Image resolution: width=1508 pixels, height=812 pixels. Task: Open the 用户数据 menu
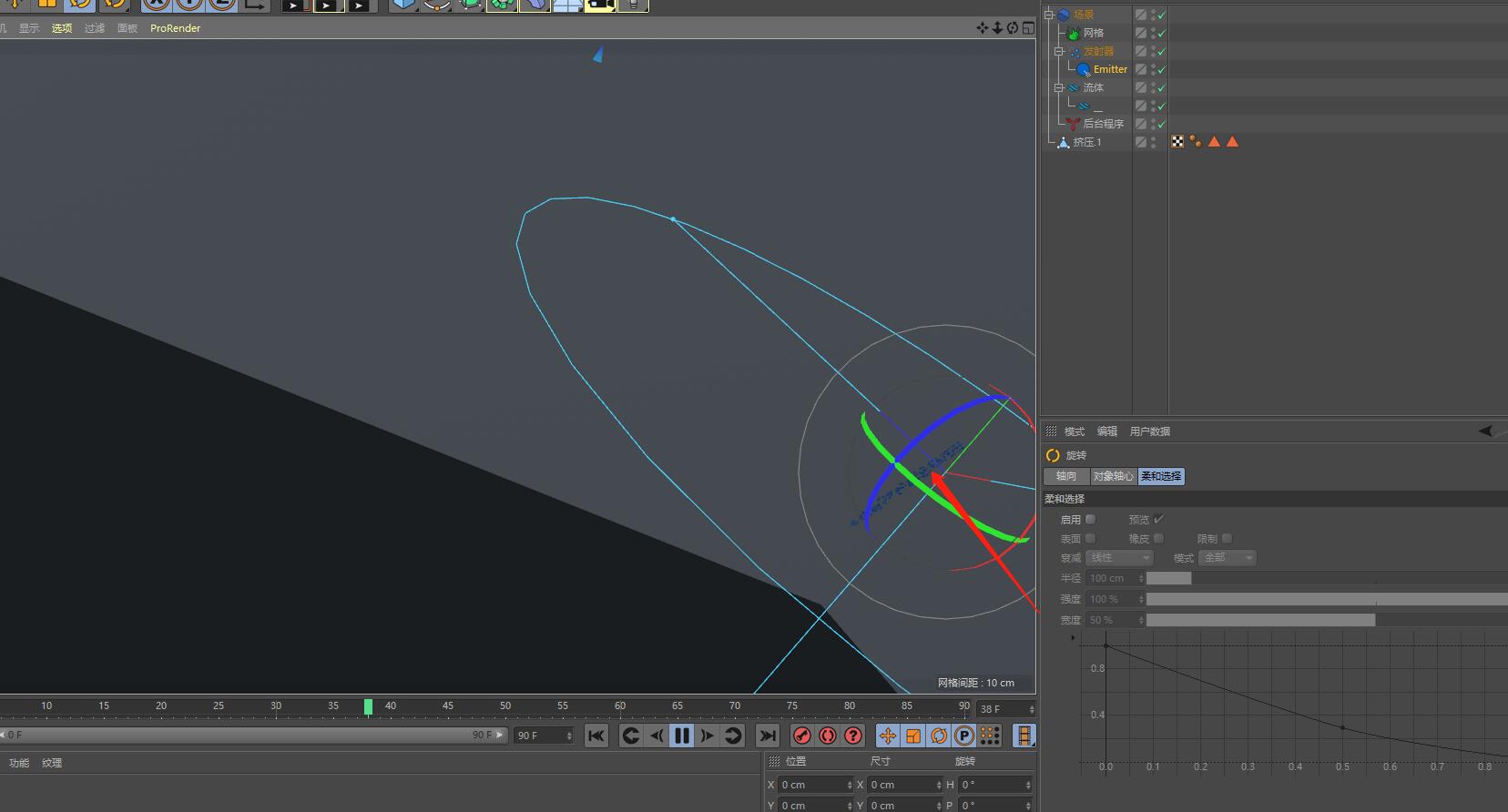(1150, 431)
